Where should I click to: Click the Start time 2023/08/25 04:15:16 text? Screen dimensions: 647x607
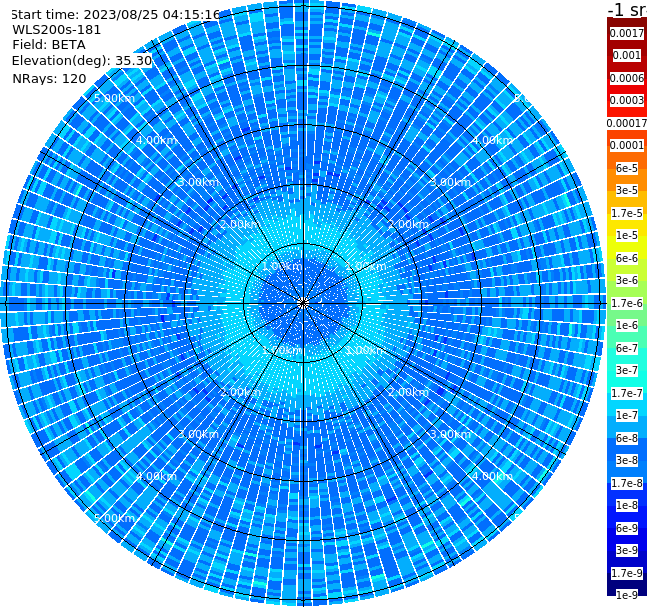[115, 15]
